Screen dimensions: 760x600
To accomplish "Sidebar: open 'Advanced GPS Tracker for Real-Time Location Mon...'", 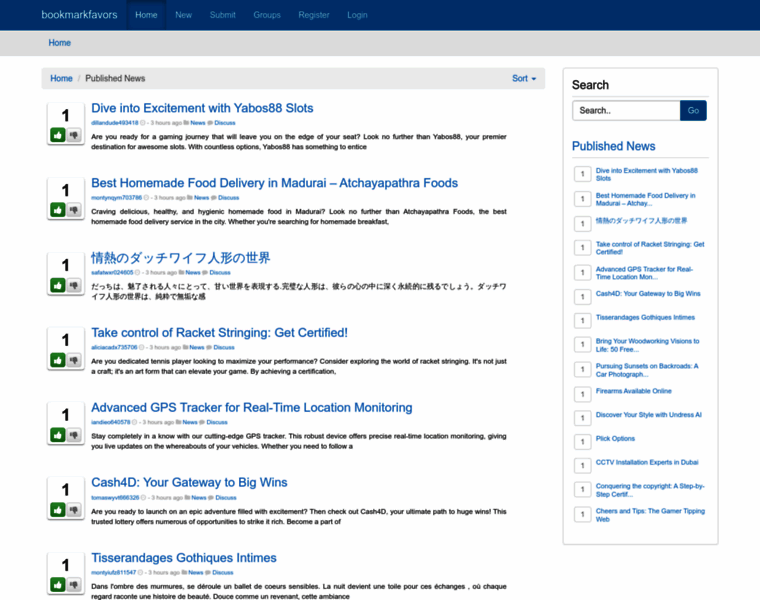I will coord(644,273).
